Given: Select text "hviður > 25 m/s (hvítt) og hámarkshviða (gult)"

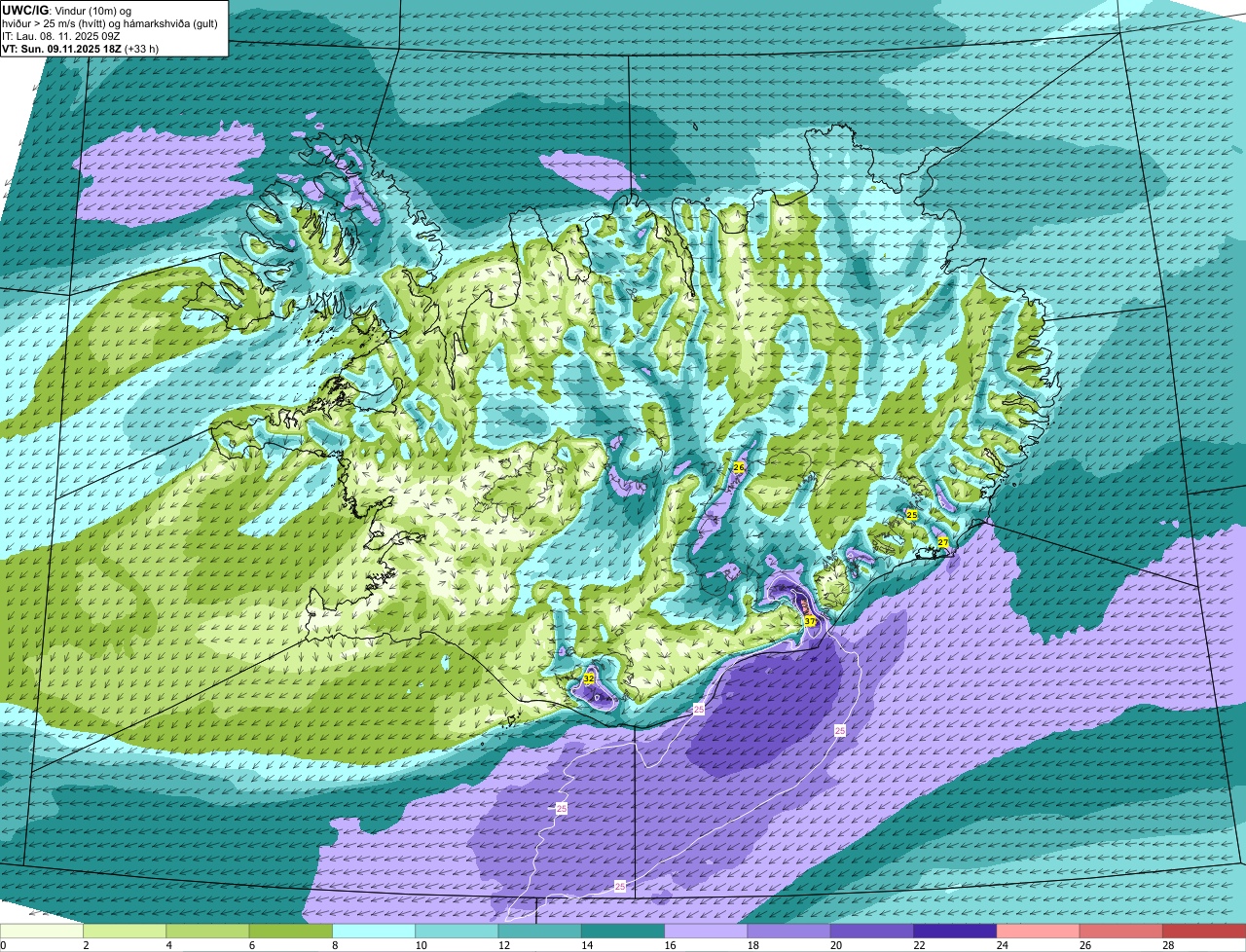Looking at the screenshot, I should coord(109,23).
